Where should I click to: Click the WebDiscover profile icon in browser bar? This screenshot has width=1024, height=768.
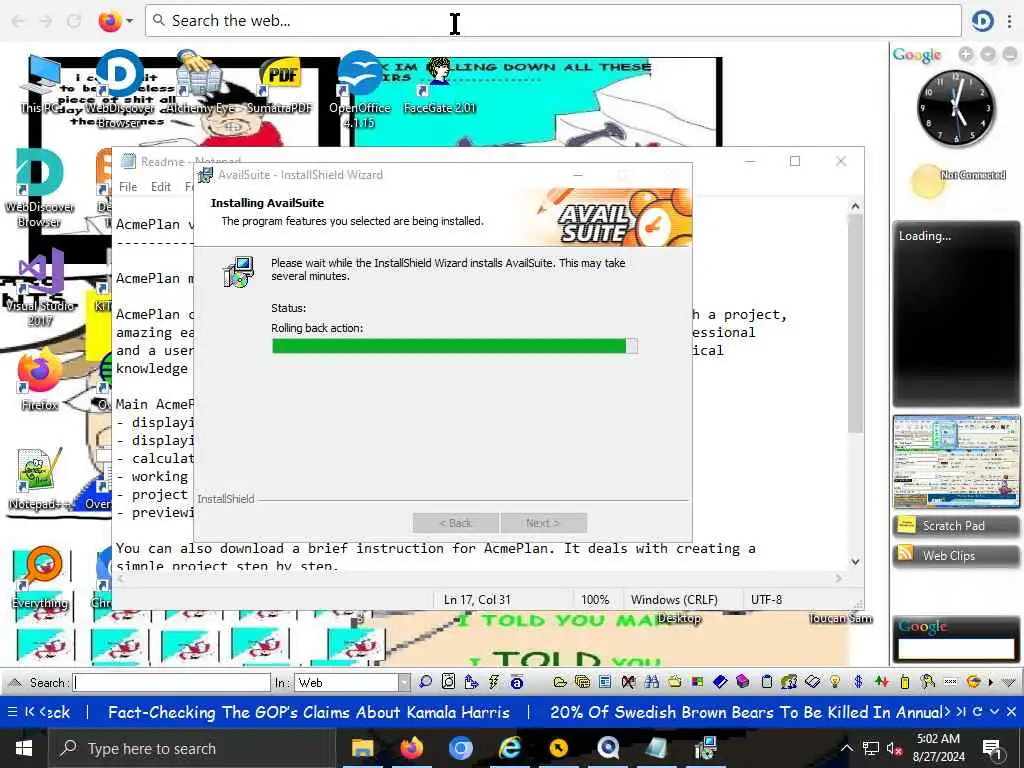pos(982,21)
